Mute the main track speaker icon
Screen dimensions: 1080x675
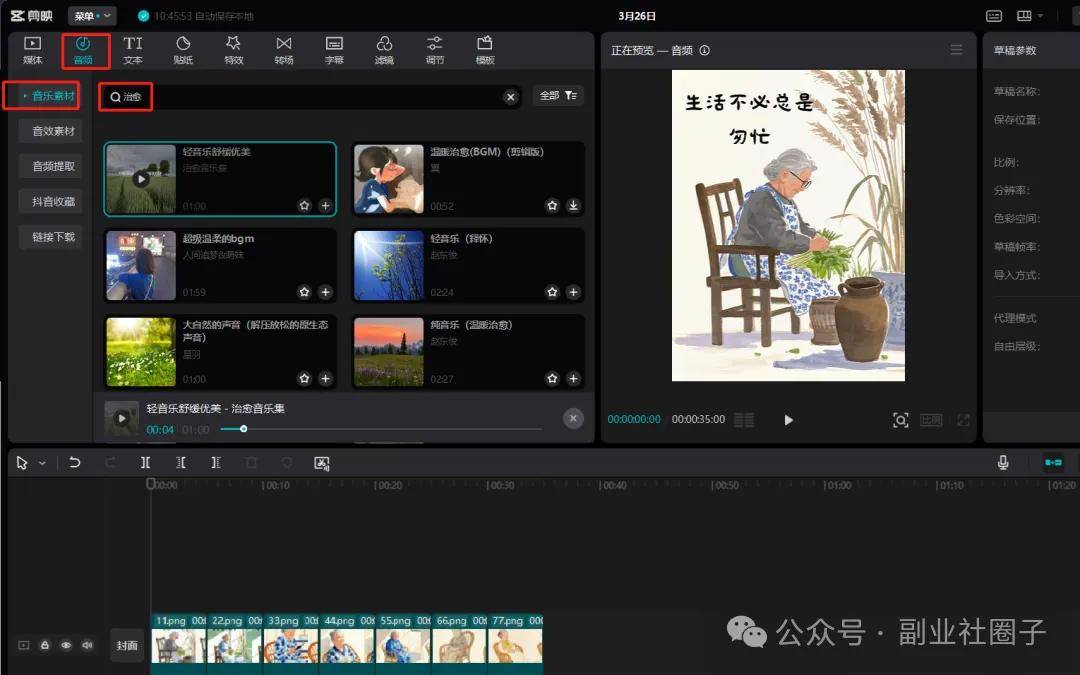pos(87,646)
